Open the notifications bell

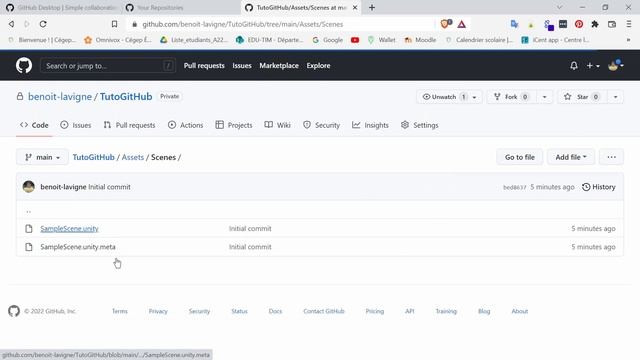[573, 66]
